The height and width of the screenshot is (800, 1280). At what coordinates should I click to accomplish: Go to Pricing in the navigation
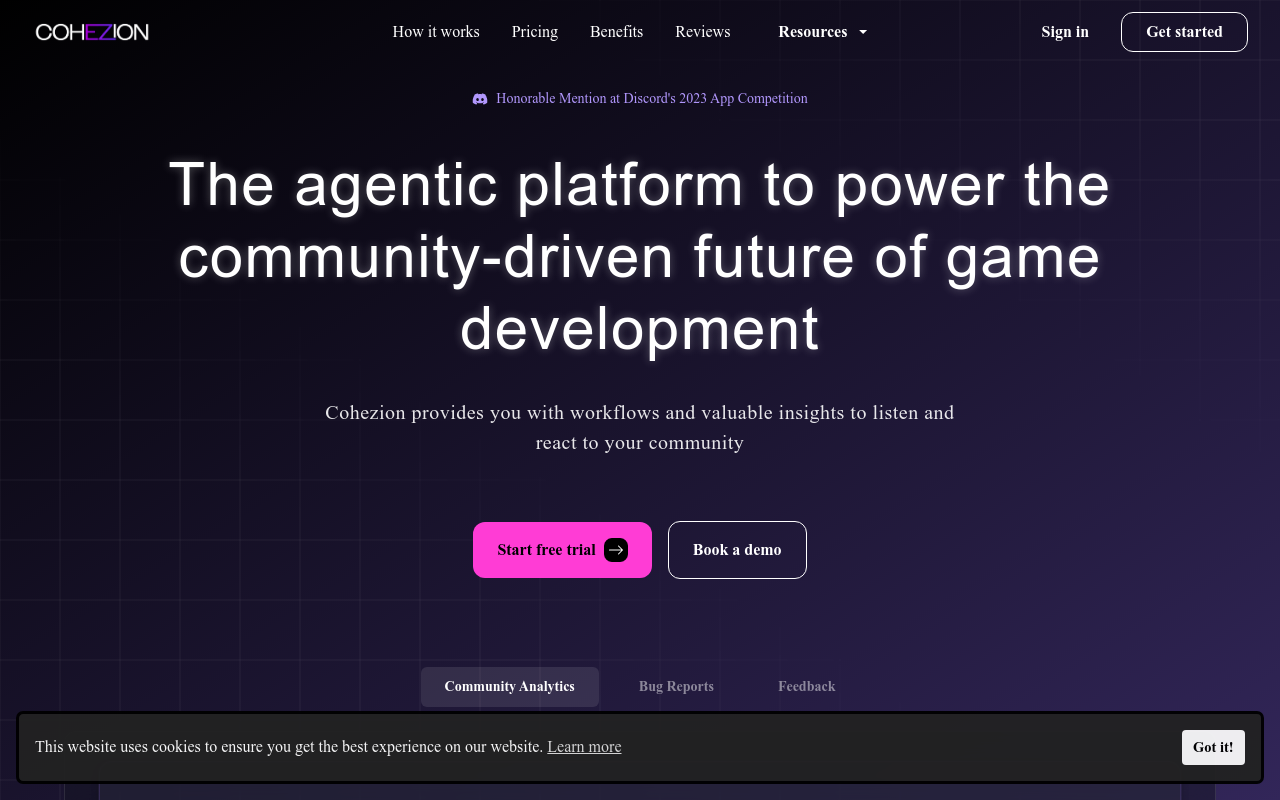(535, 32)
